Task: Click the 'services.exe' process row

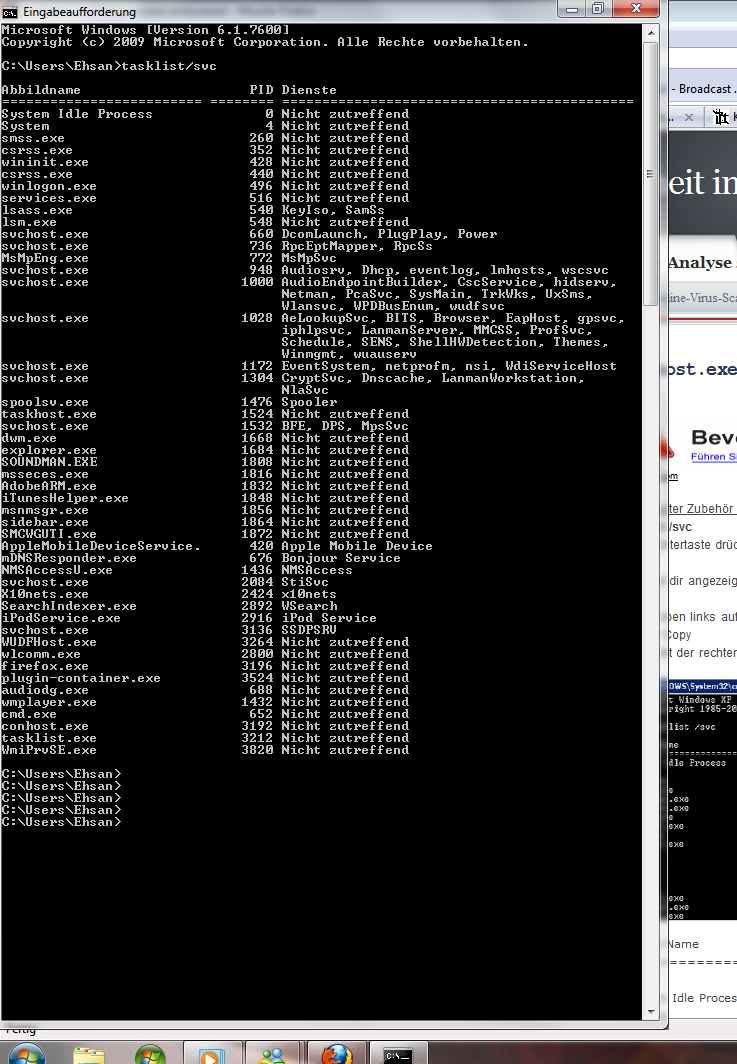Action: pos(205,198)
